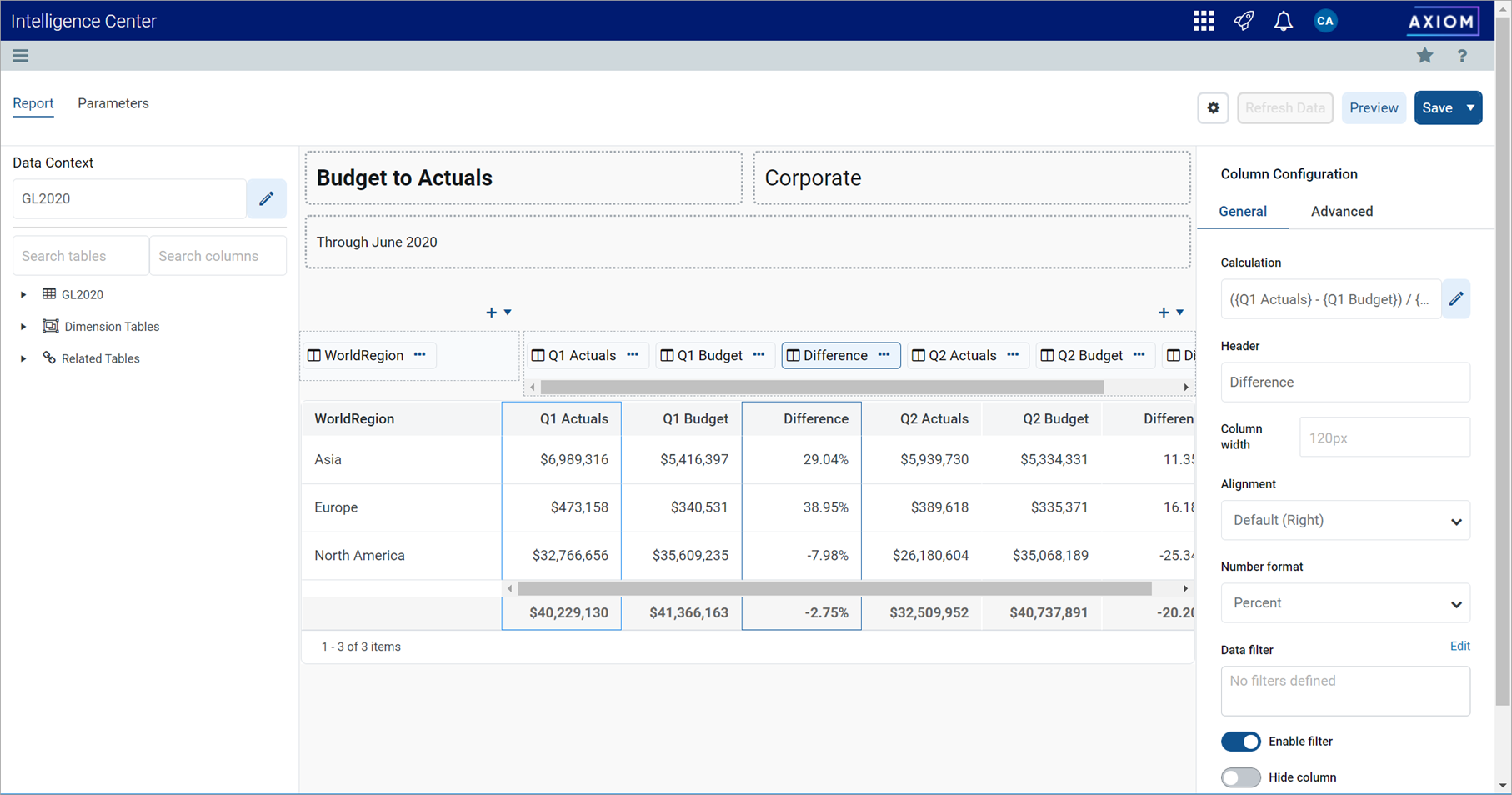Click Edit link for data filter
1512x795 pixels.
coord(1459,647)
